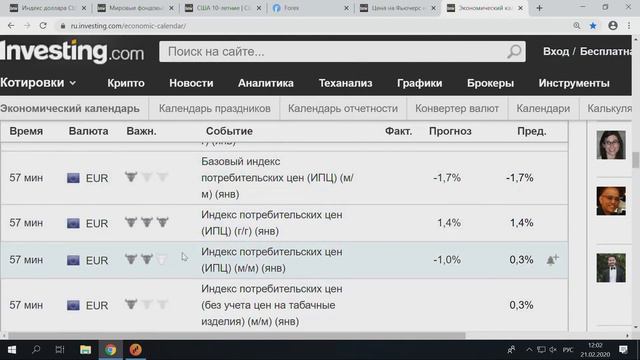This screenshot has width=640, height=360.
Task: Open Windows taskbar search
Action: click(x=36, y=350)
